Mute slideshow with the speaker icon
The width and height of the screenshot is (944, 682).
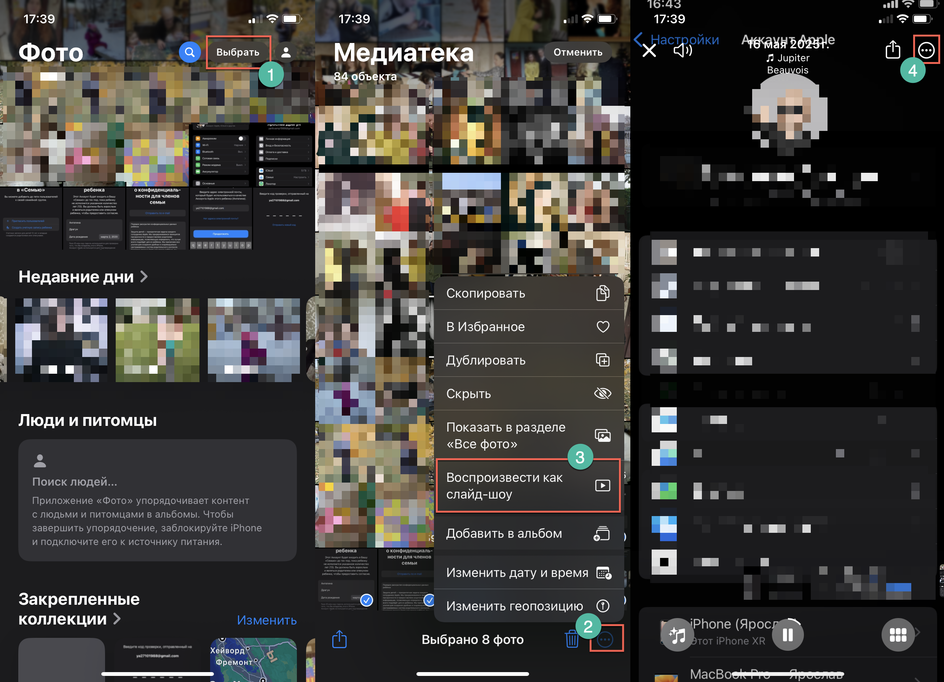click(x=683, y=50)
